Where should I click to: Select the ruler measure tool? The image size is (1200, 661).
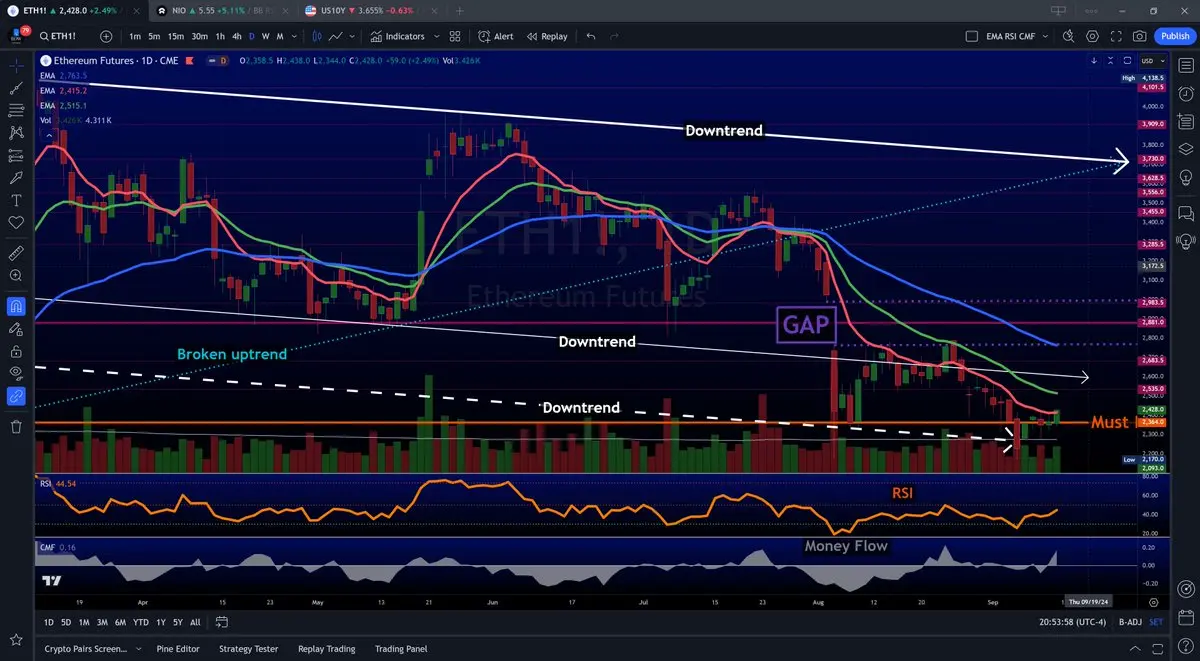16,251
